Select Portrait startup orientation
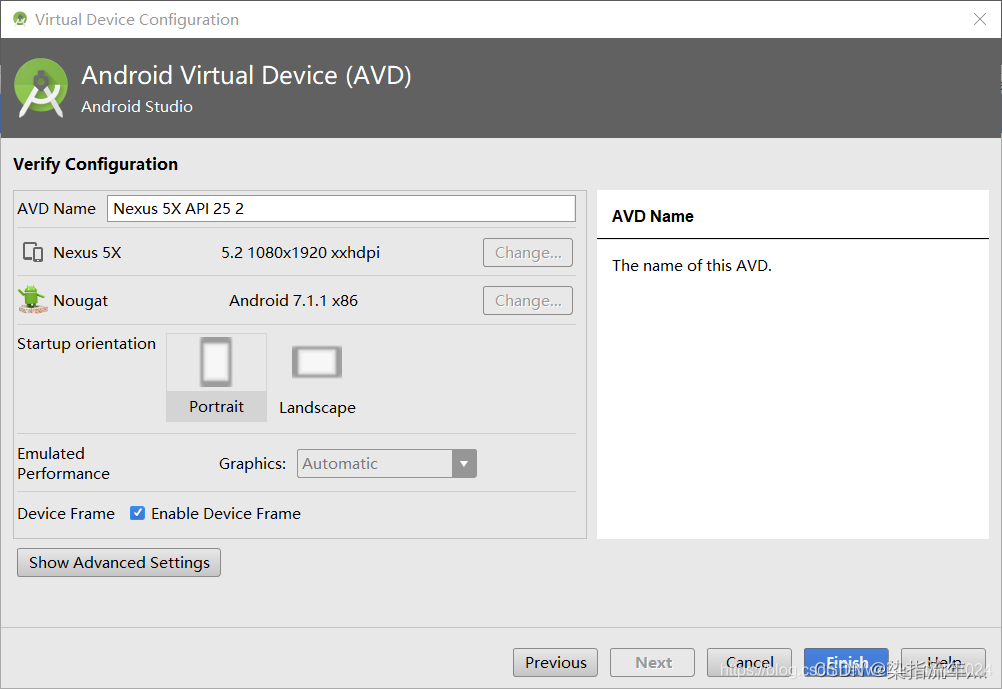The width and height of the screenshot is (1002, 689). pyautogui.click(x=217, y=377)
